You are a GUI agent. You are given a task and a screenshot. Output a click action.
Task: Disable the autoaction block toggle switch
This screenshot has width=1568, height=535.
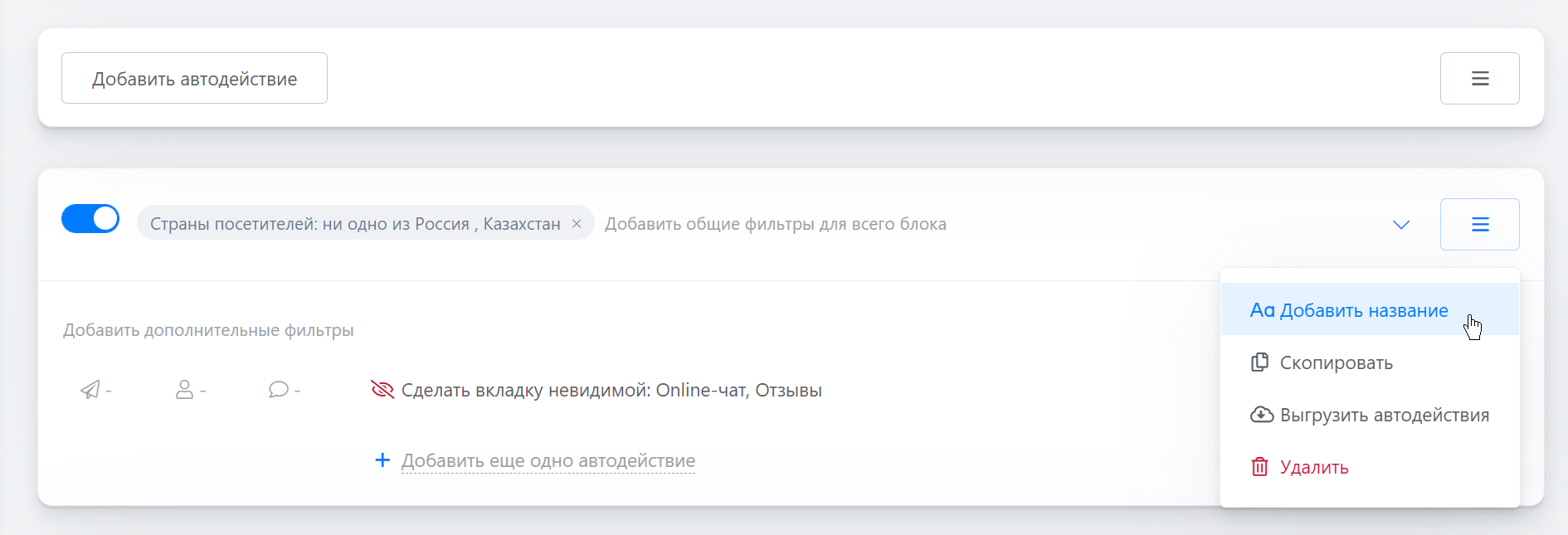pyautogui.click(x=90, y=219)
